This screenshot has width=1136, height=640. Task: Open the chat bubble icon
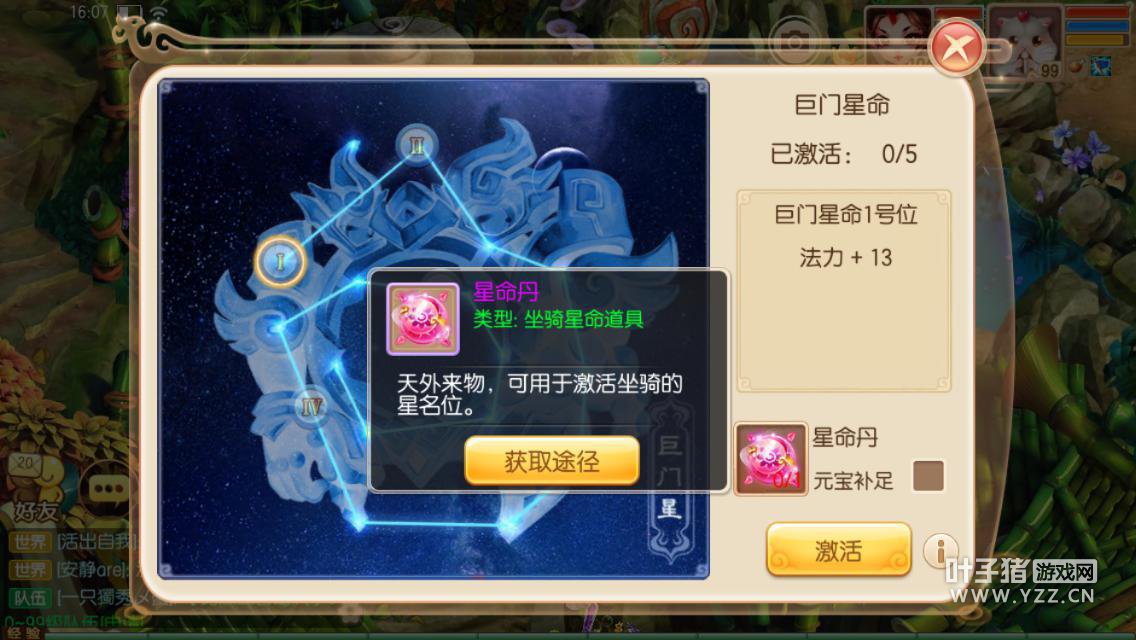click(x=109, y=488)
